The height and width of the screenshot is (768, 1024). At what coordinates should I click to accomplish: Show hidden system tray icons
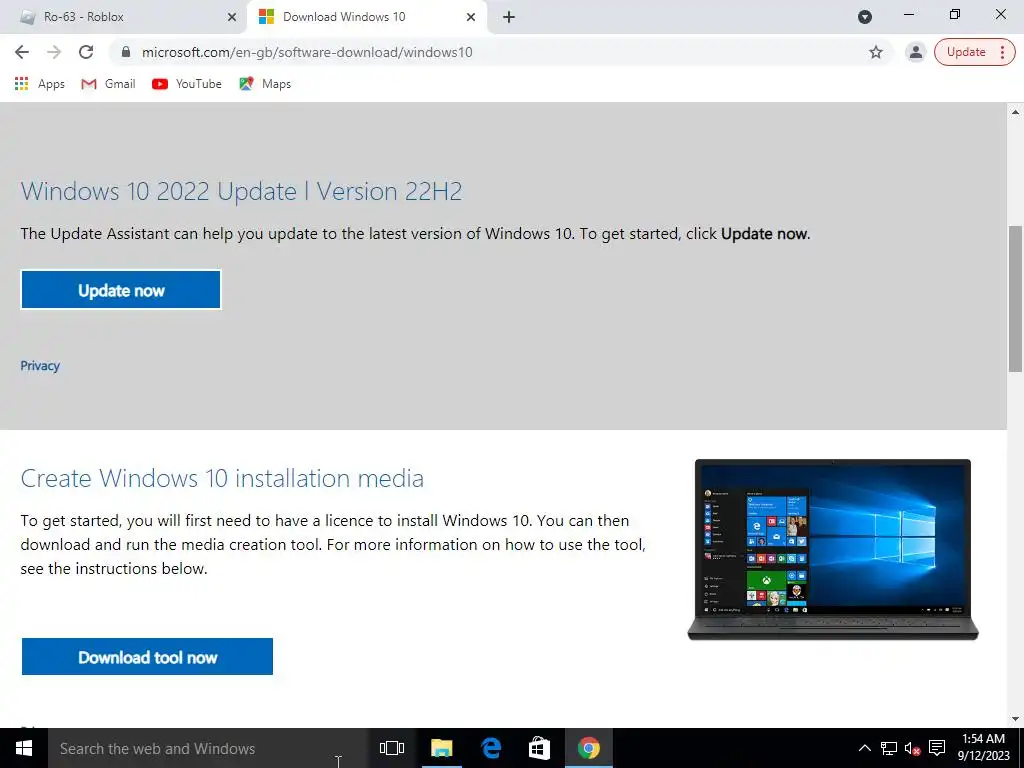[864, 748]
